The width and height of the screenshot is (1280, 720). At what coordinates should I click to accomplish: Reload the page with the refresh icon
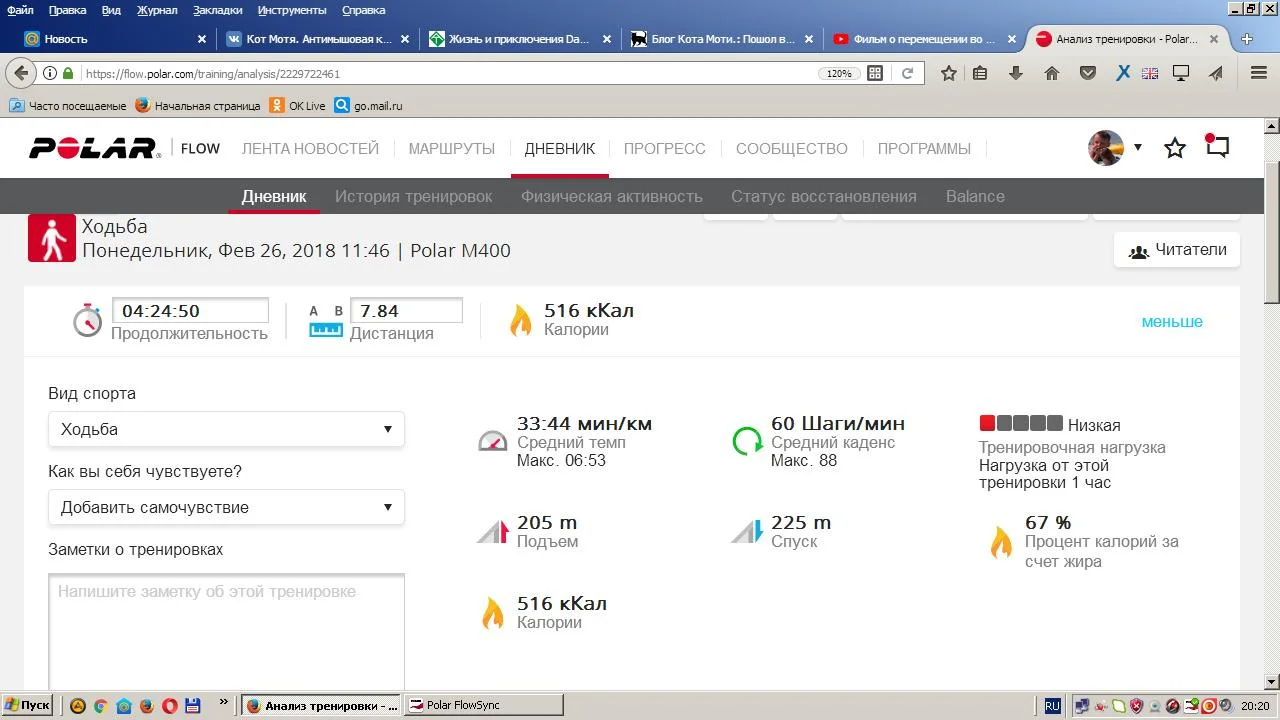coord(907,73)
